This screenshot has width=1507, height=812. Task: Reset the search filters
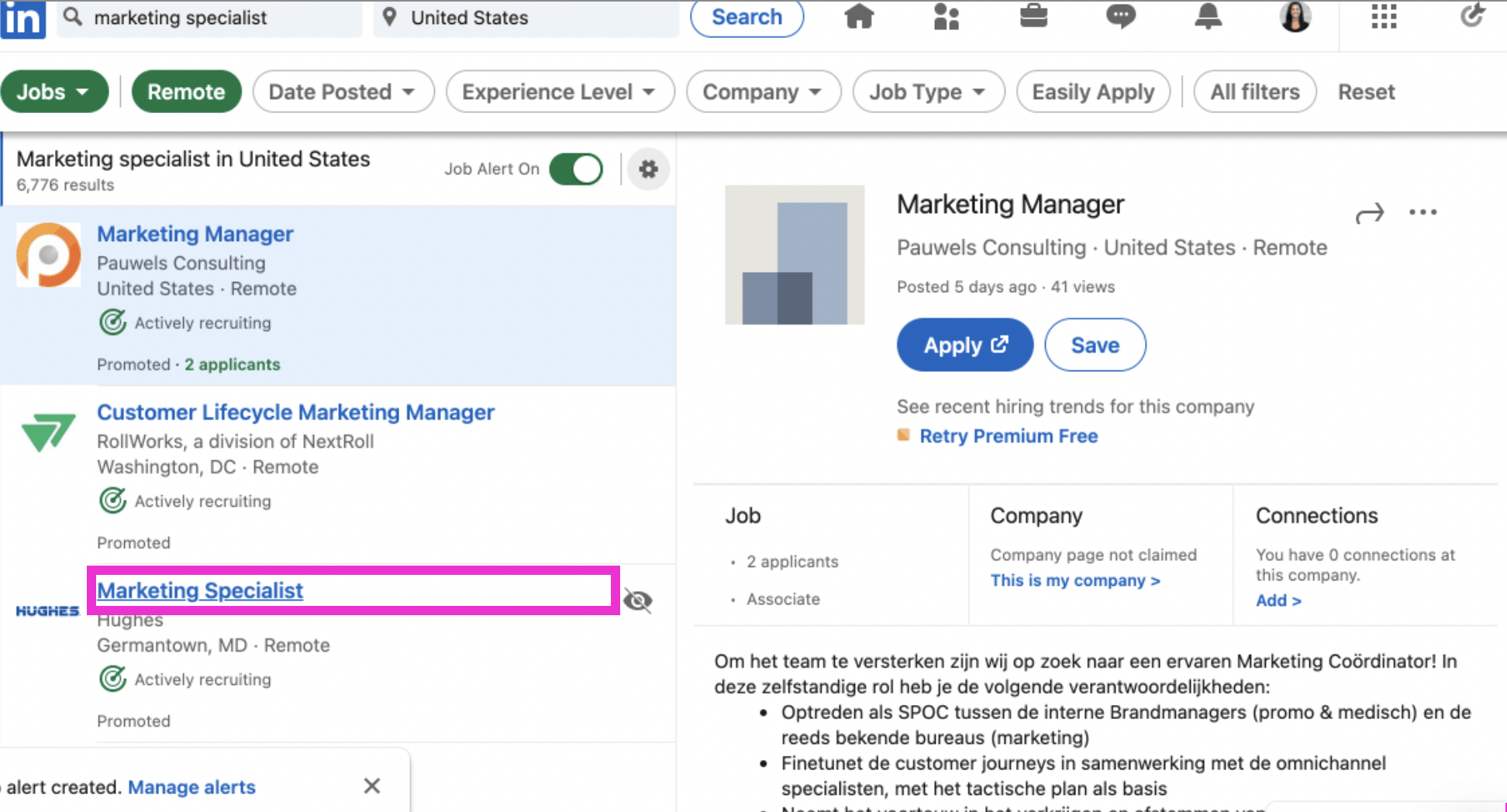pyautogui.click(x=1366, y=91)
